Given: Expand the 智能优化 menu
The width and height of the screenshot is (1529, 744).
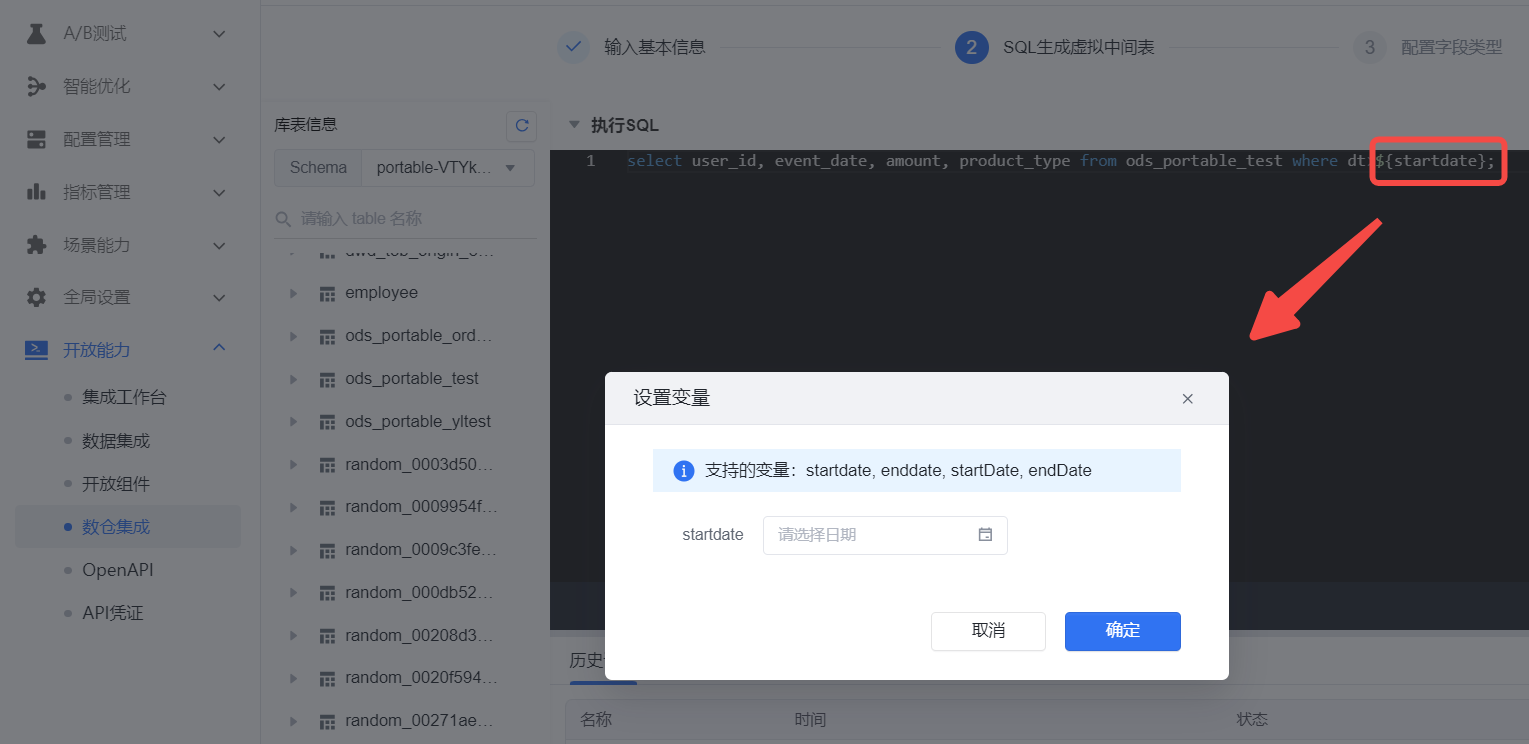Looking at the screenshot, I should click(220, 87).
